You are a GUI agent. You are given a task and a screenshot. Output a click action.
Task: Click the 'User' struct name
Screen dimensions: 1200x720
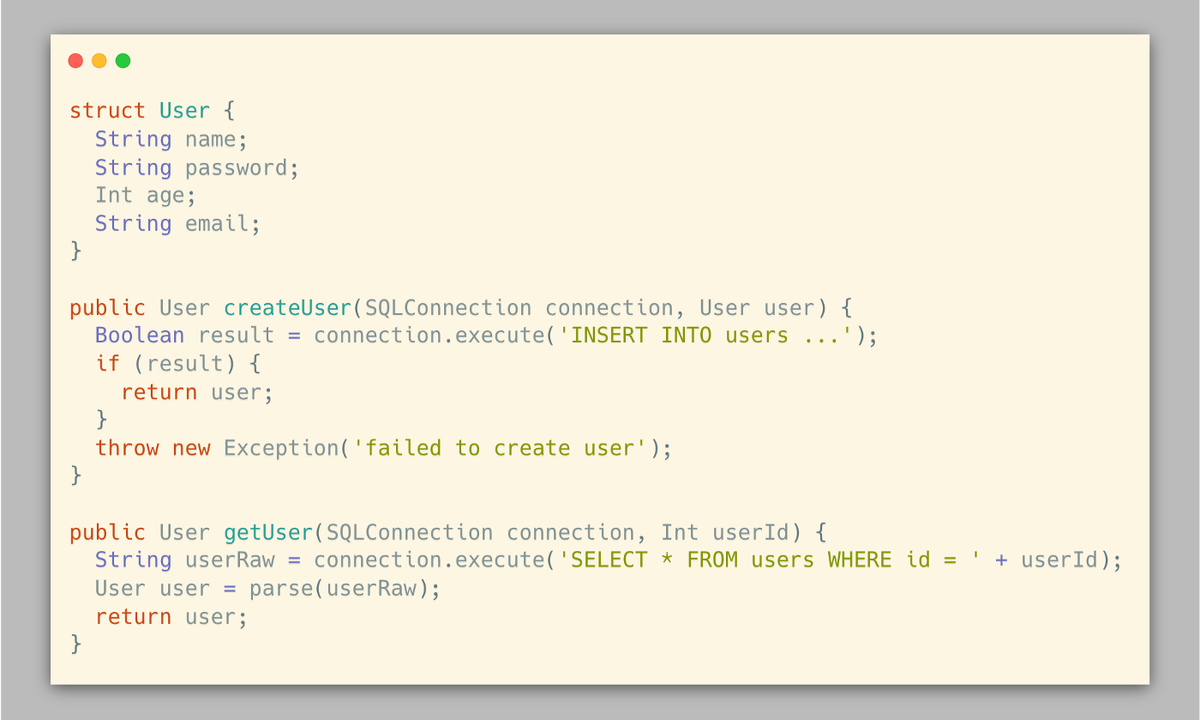point(185,111)
